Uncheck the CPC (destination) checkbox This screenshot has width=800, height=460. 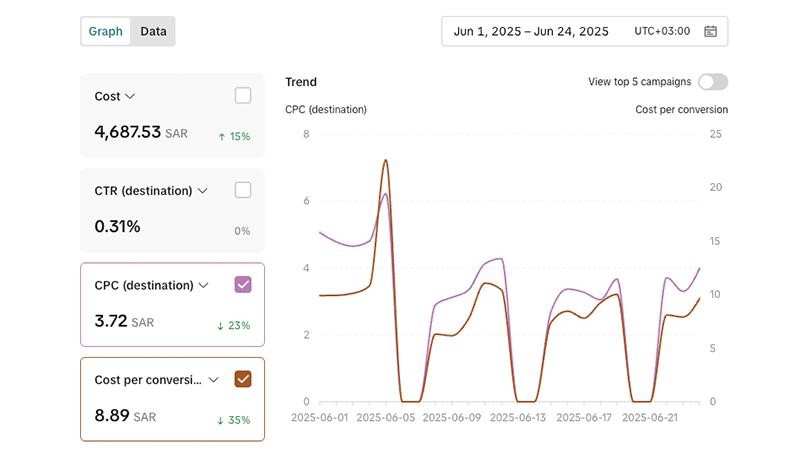(x=243, y=285)
